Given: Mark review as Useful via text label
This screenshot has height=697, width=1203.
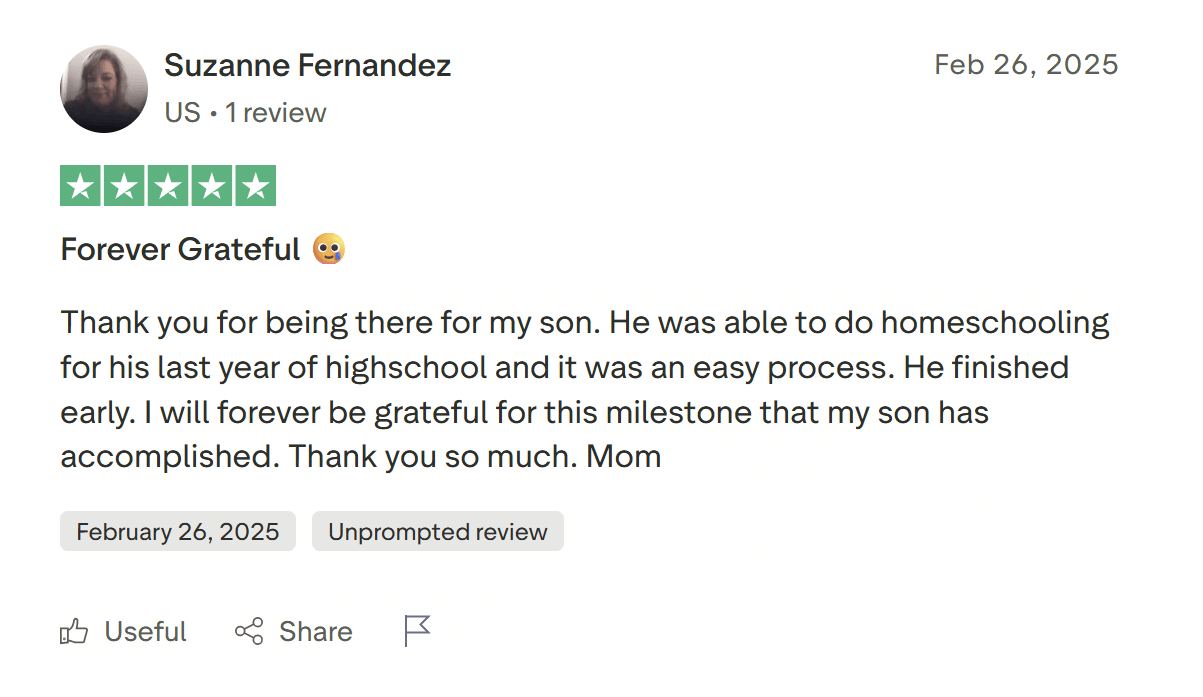Looking at the screenshot, I should [x=145, y=631].
